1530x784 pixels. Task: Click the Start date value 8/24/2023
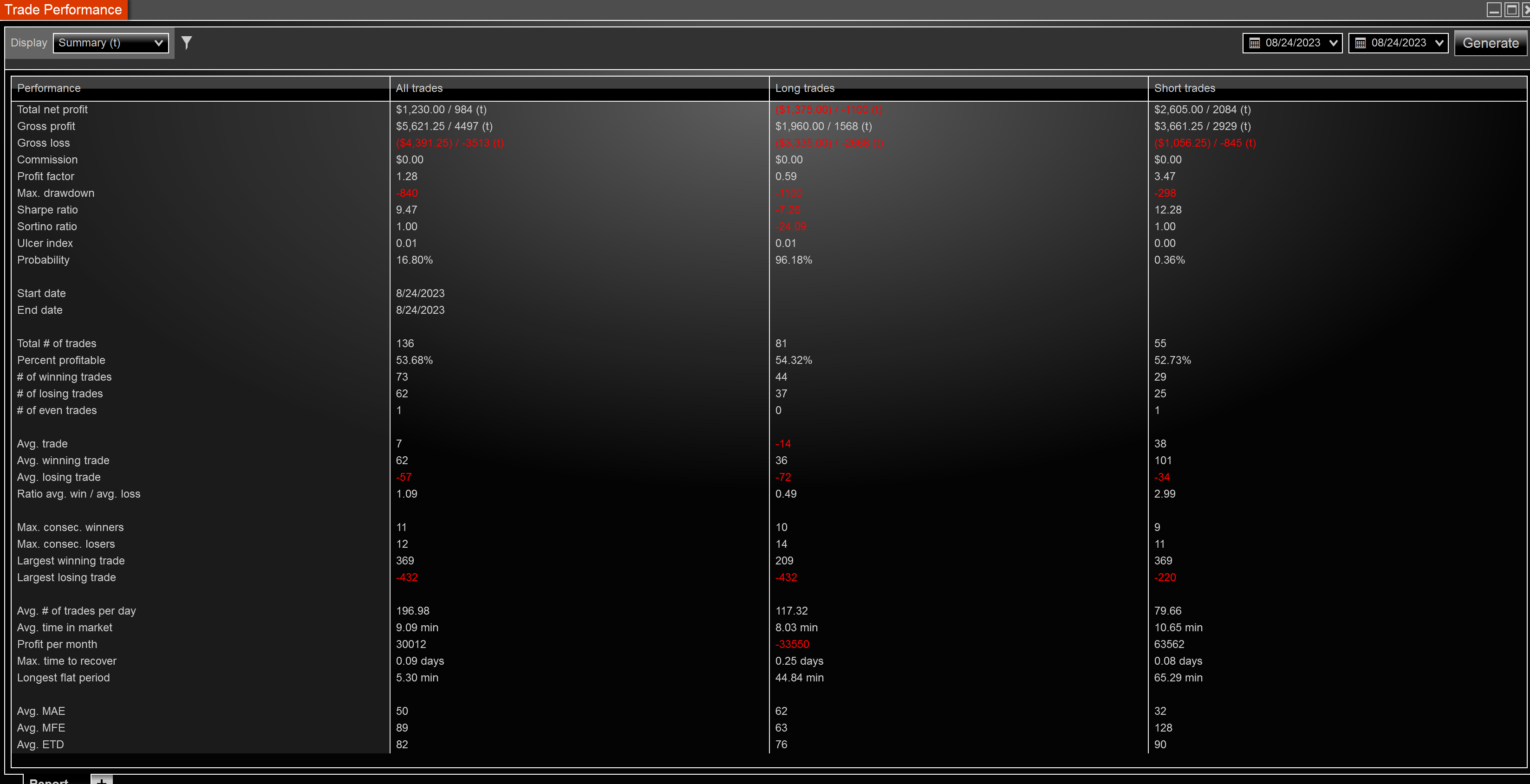421,293
